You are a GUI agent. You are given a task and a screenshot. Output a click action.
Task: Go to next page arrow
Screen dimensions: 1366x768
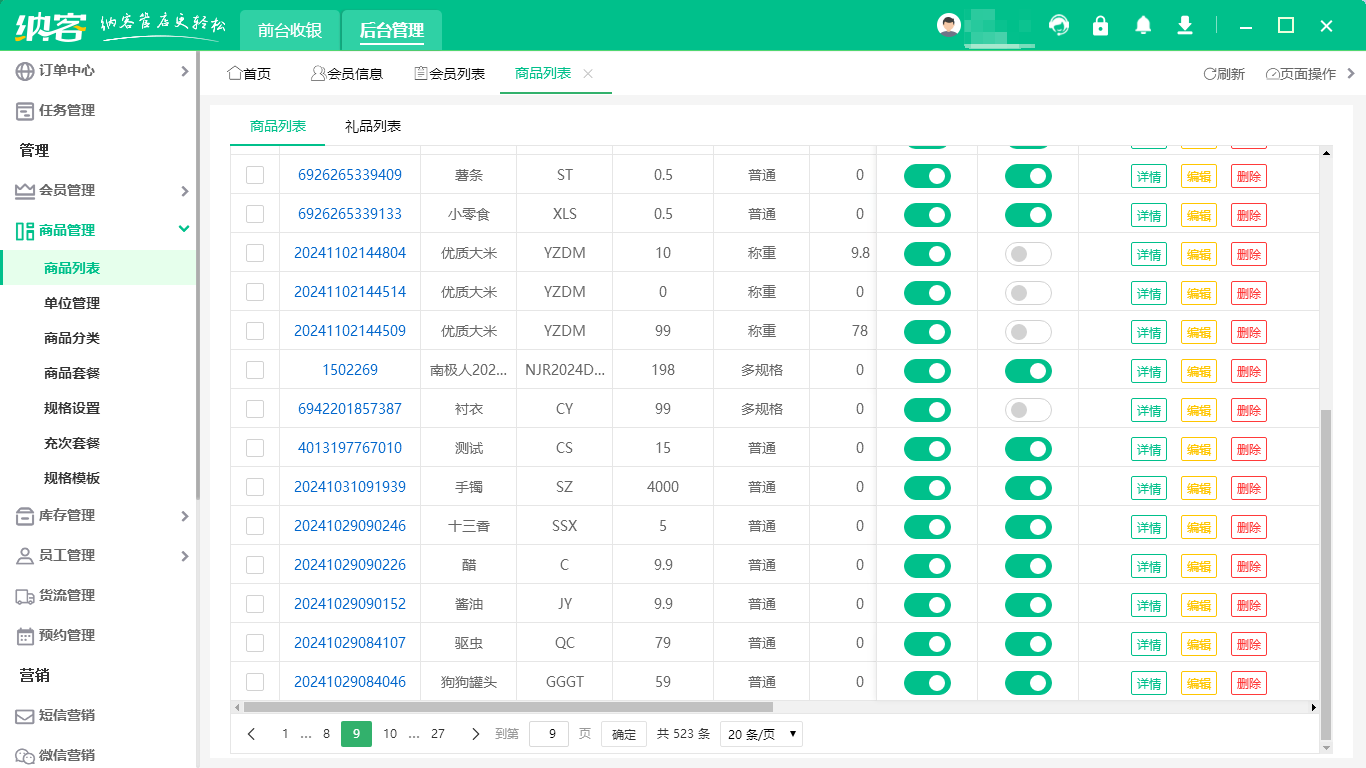475,734
